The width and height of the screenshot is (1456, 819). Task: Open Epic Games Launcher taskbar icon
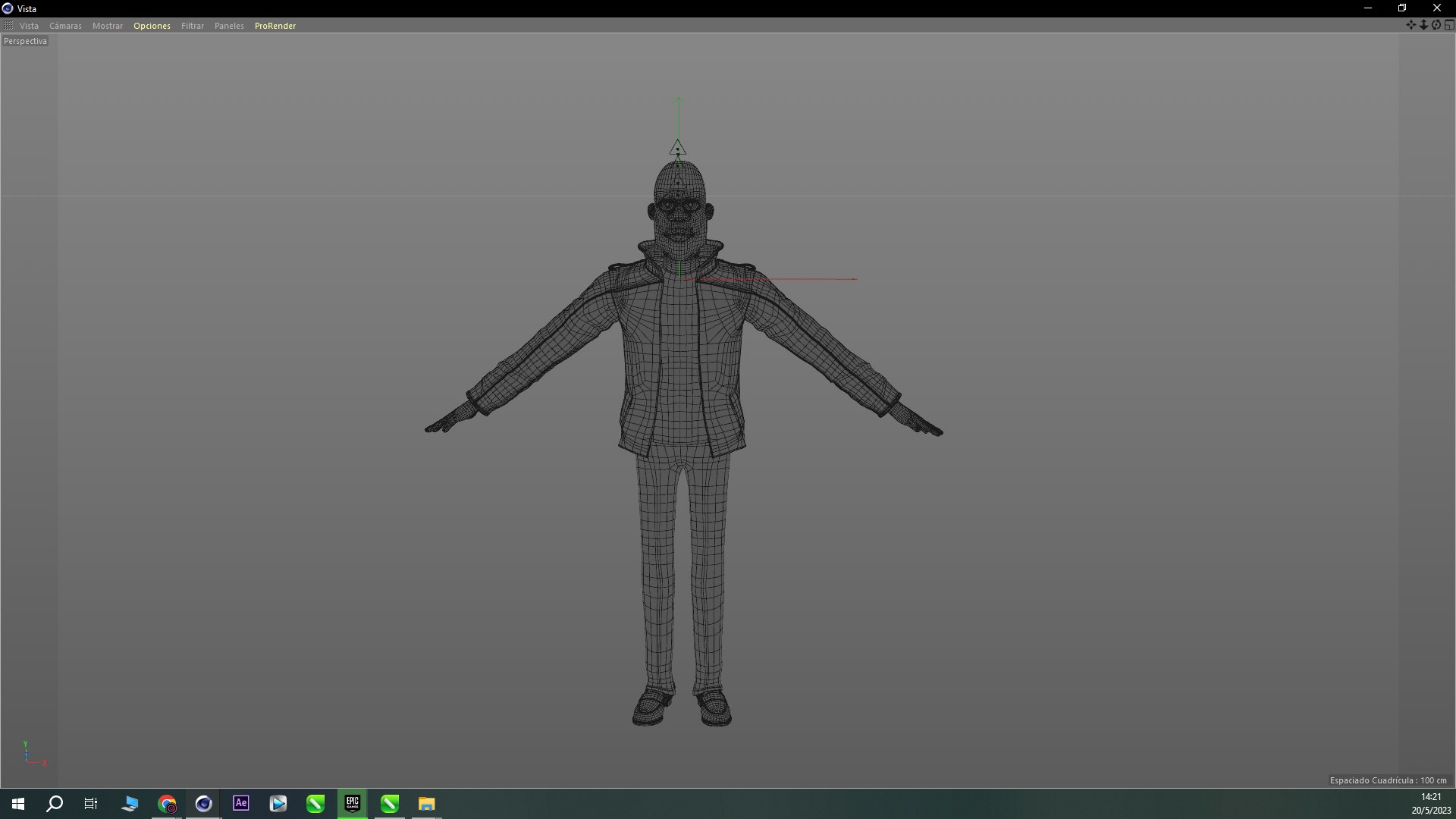(x=352, y=803)
